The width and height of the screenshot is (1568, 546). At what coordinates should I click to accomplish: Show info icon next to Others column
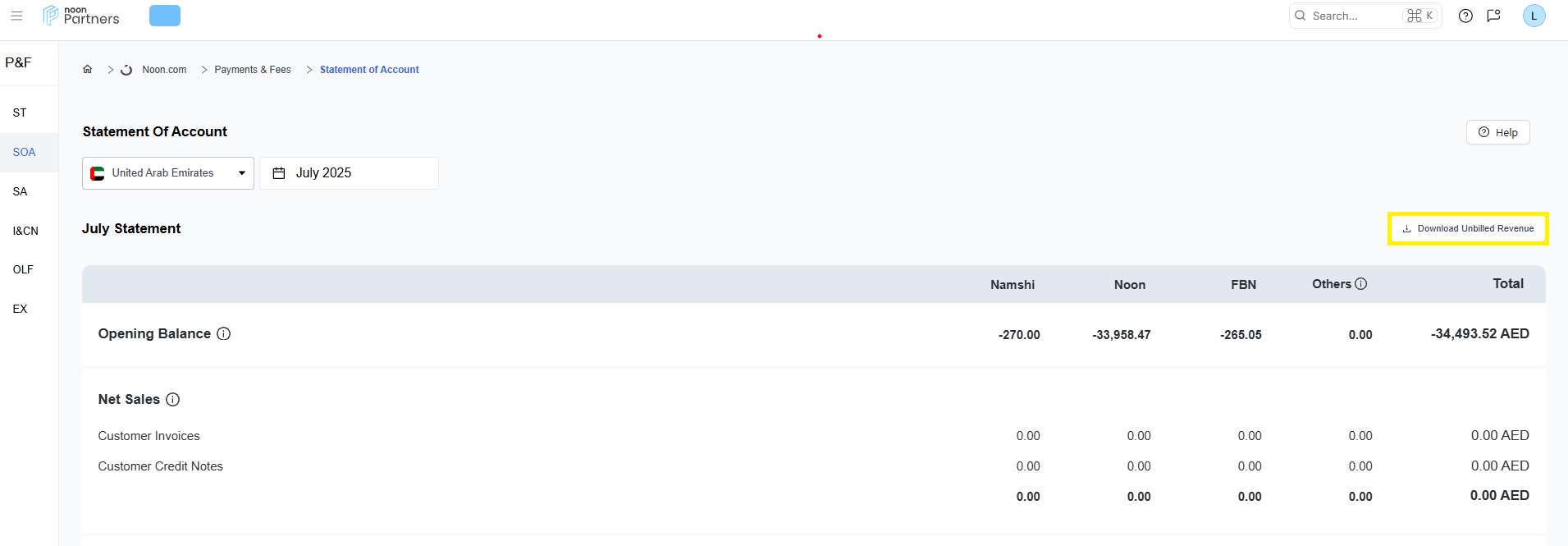click(x=1360, y=284)
